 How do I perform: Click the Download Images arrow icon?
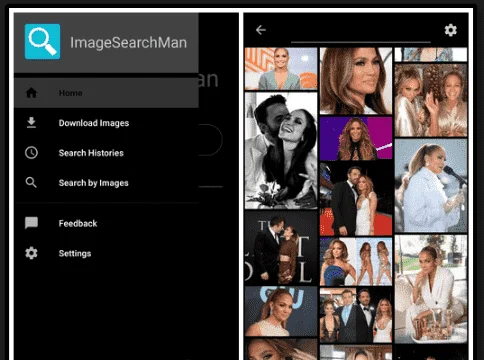coord(31,123)
